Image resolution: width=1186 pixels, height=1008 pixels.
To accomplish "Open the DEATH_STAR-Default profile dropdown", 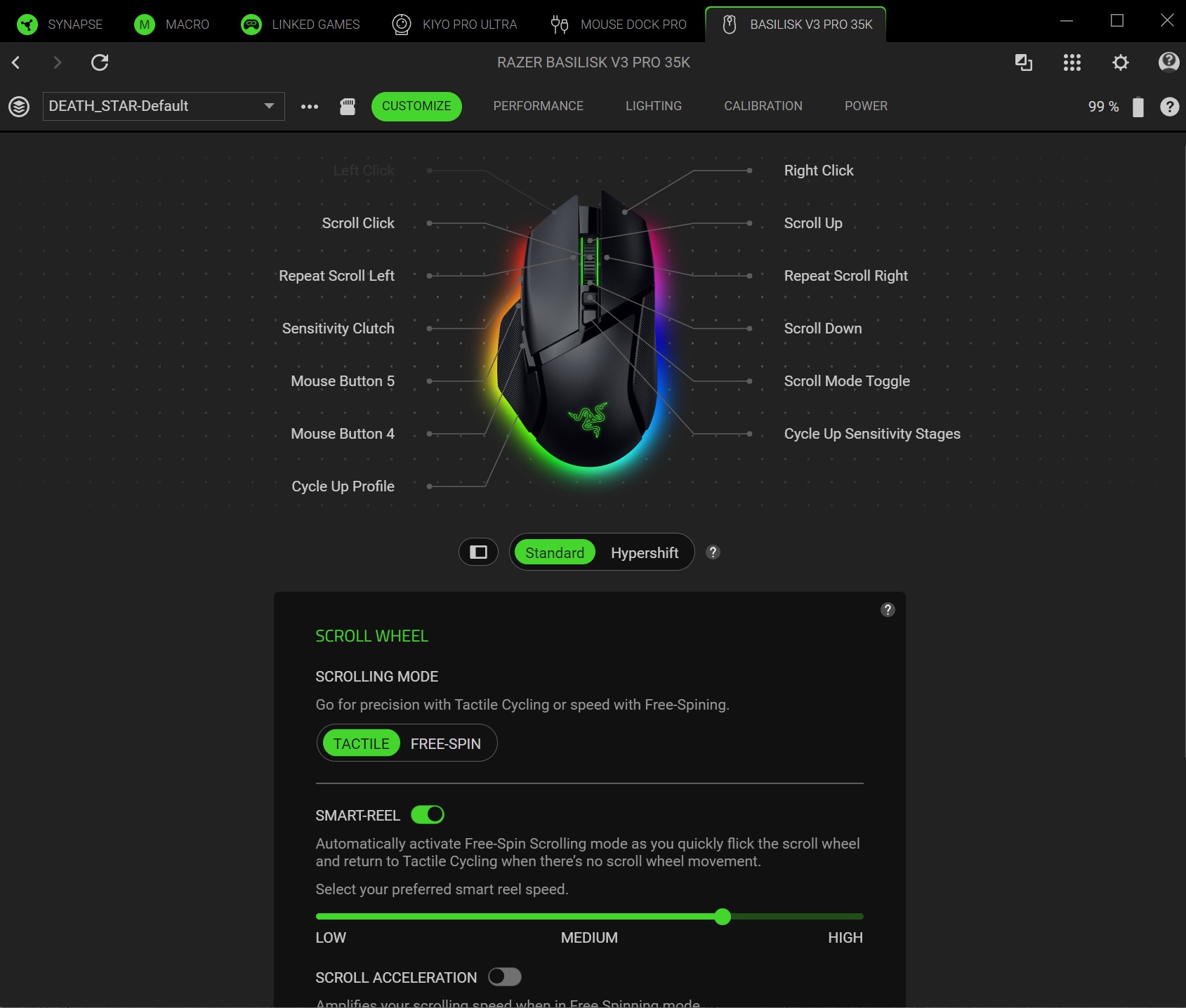I will click(x=164, y=106).
